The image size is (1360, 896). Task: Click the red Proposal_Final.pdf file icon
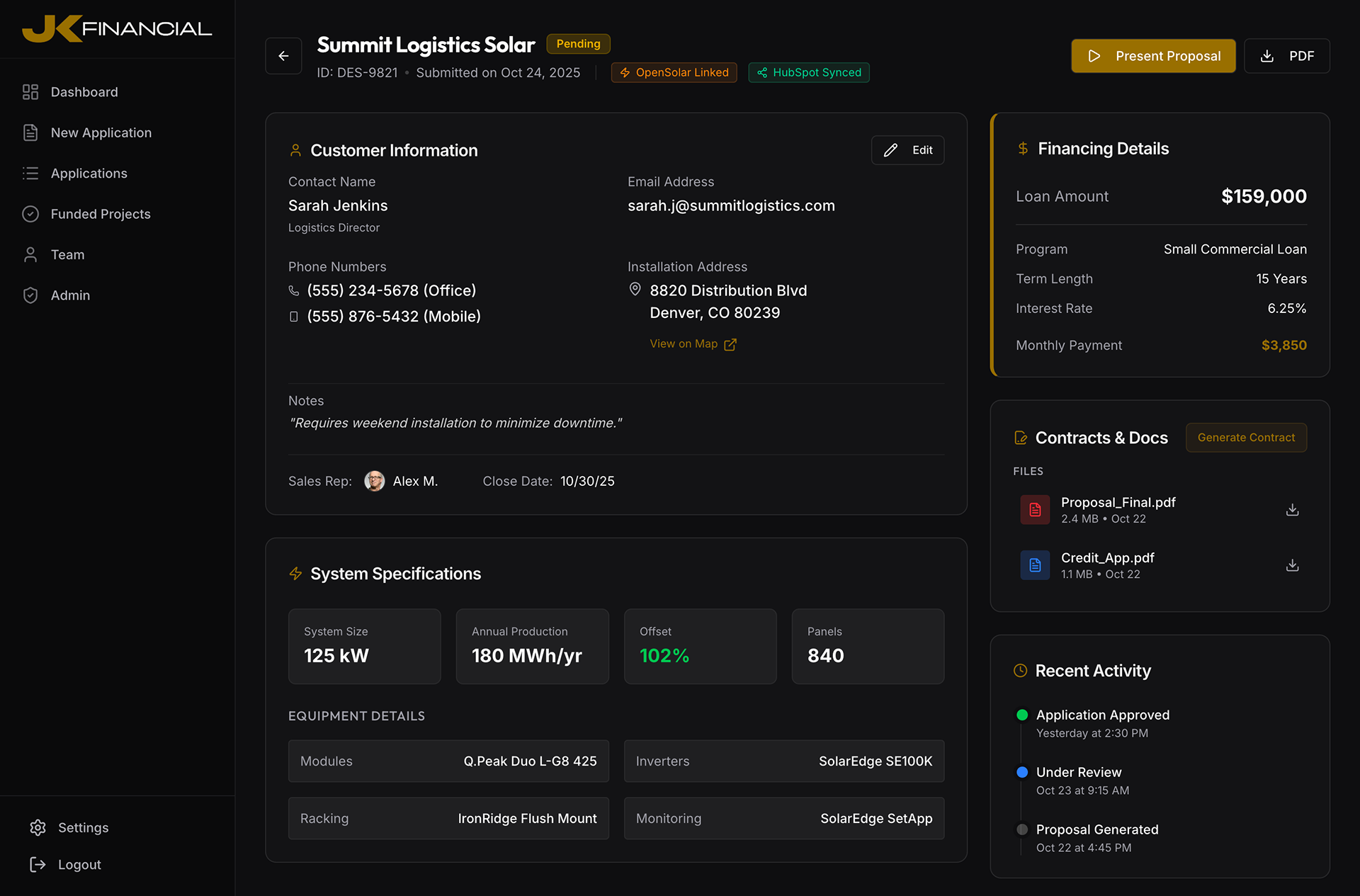click(x=1035, y=510)
